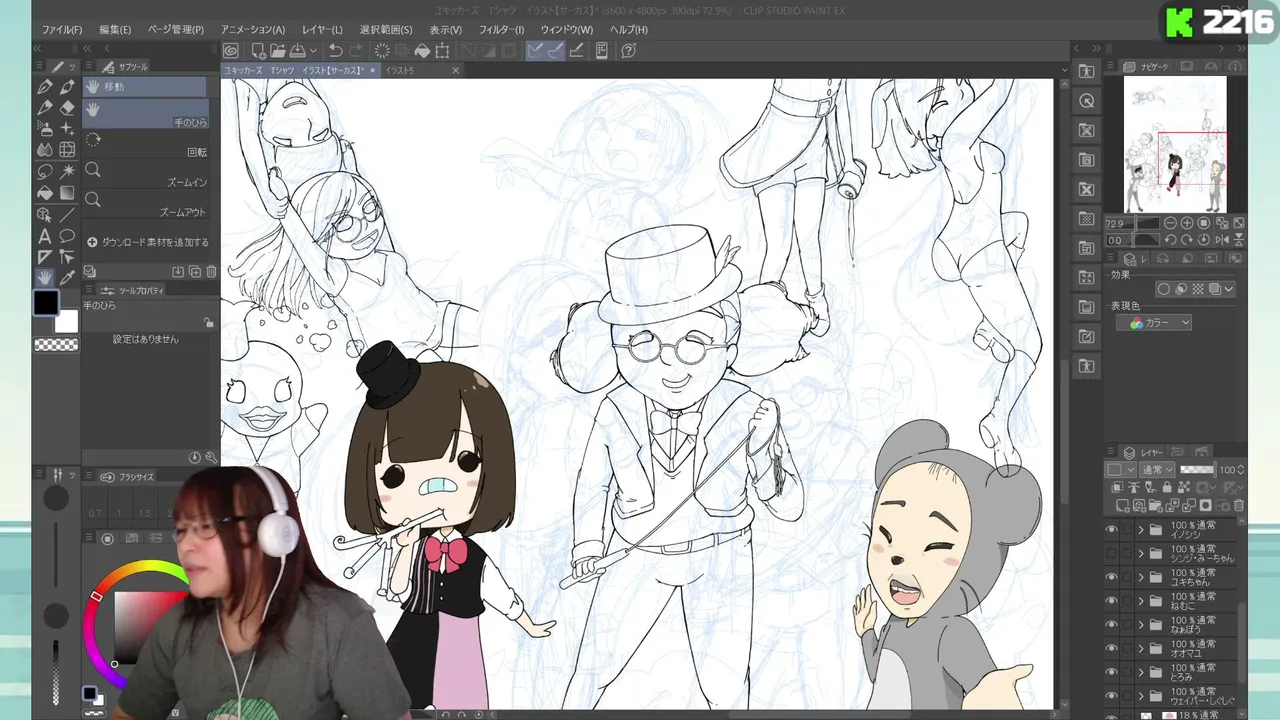Open the ファイル(F) menu
1280x720 pixels.
pos(62,29)
